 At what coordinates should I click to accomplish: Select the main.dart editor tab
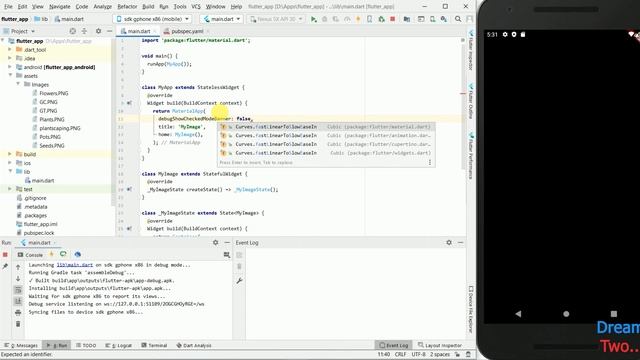(x=138, y=31)
